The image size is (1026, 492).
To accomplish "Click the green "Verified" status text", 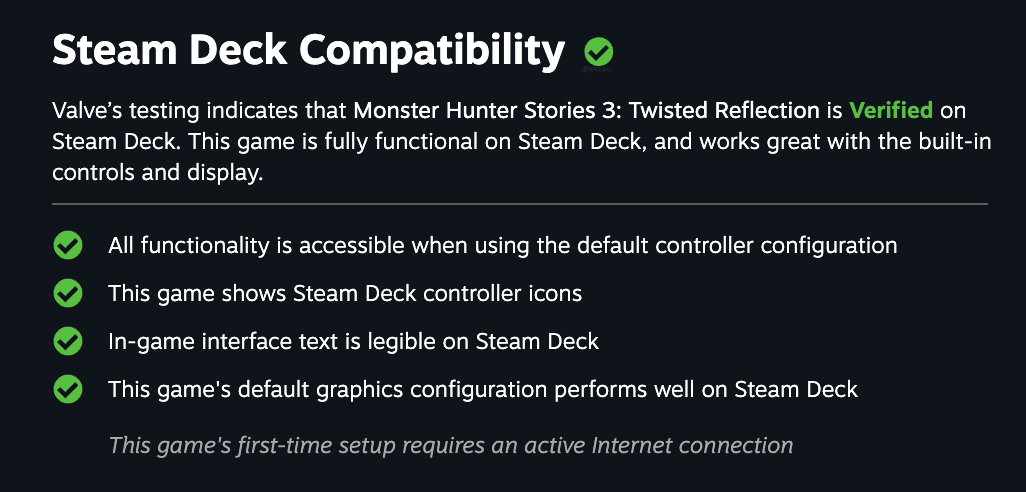I will (x=891, y=110).
